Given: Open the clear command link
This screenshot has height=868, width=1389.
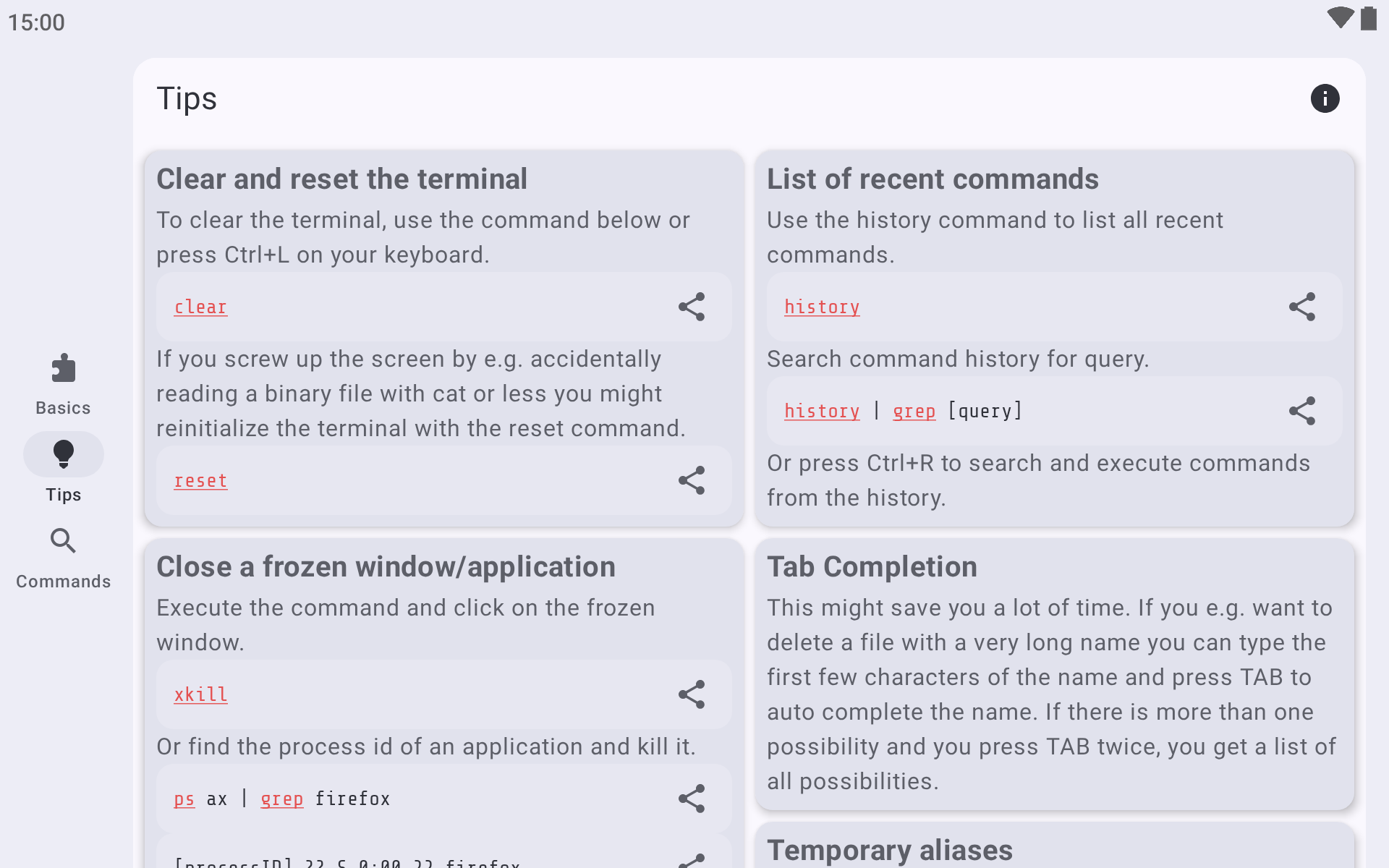Looking at the screenshot, I should tap(200, 307).
